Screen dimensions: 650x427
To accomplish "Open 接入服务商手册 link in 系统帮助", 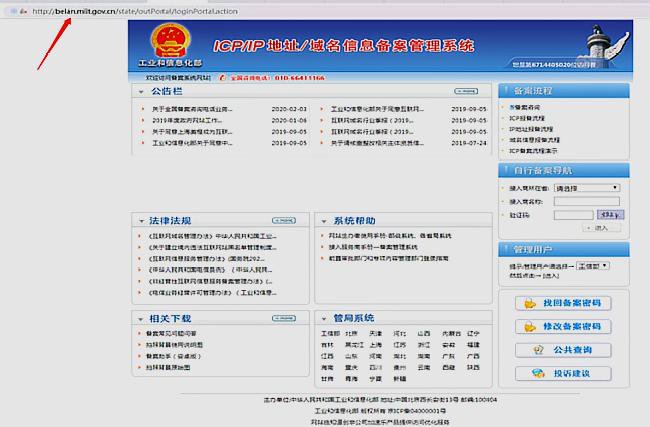I will click(373, 247).
